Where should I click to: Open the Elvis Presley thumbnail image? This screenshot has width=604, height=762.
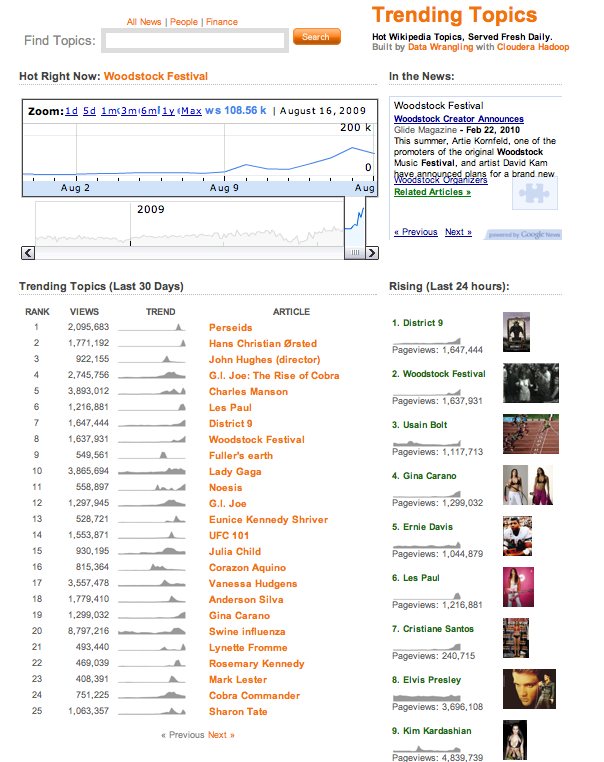tap(529, 689)
